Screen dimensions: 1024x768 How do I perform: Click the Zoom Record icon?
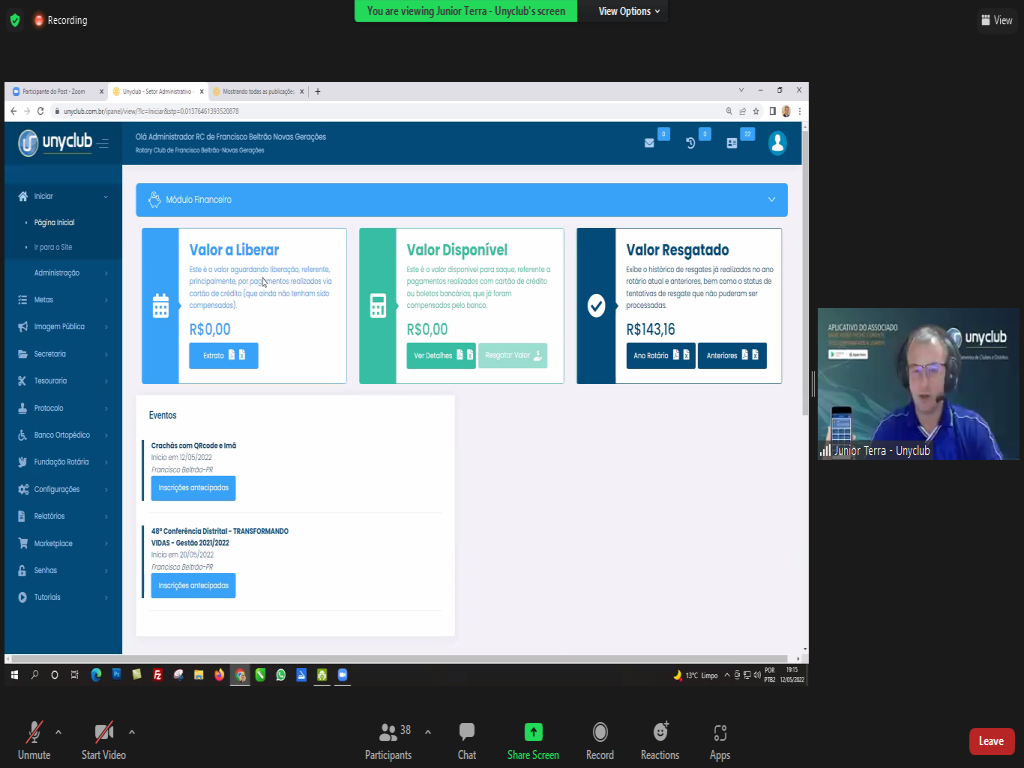[x=600, y=733]
